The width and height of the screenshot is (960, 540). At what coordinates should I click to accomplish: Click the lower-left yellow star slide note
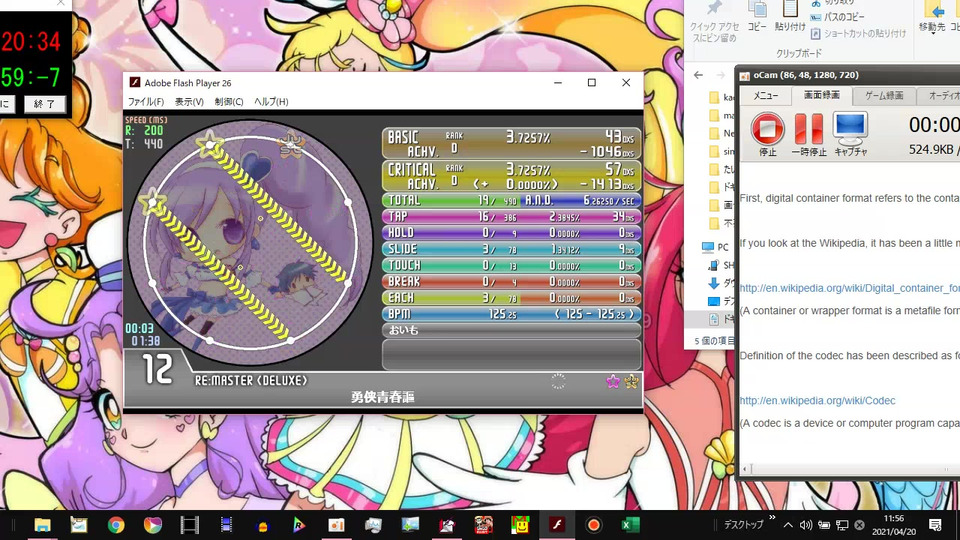[152, 201]
